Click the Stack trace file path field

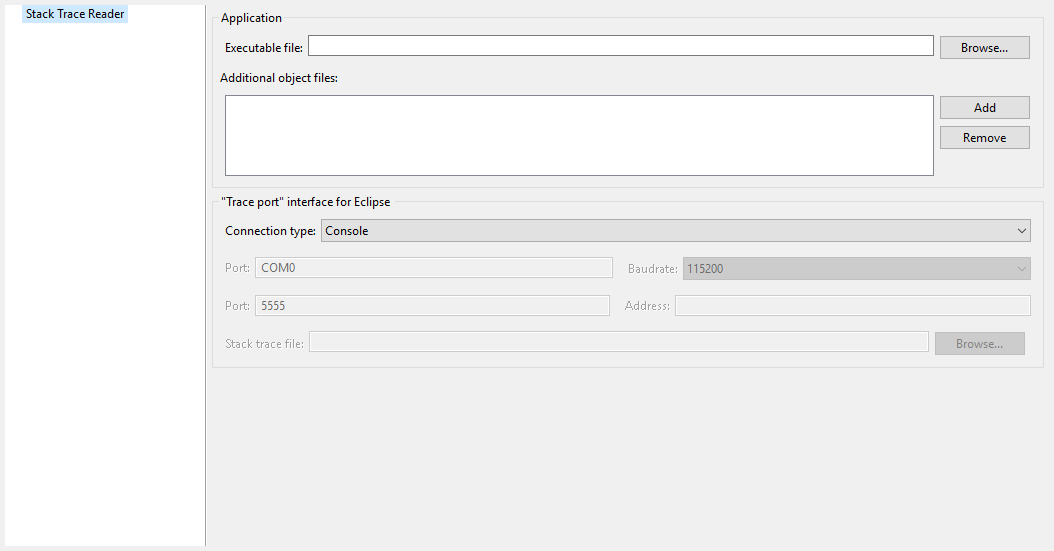click(x=618, y=343)
